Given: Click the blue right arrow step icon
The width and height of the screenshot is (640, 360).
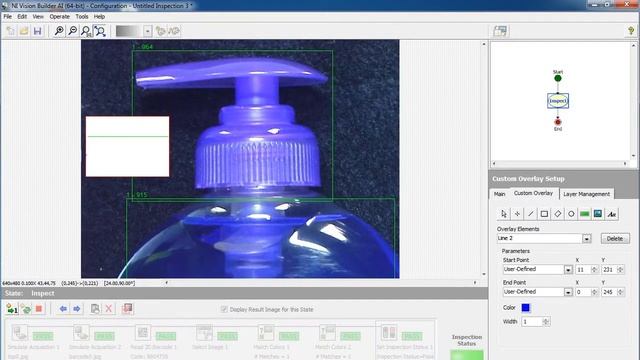Looking at the screenshot, I should coord(76,309).
